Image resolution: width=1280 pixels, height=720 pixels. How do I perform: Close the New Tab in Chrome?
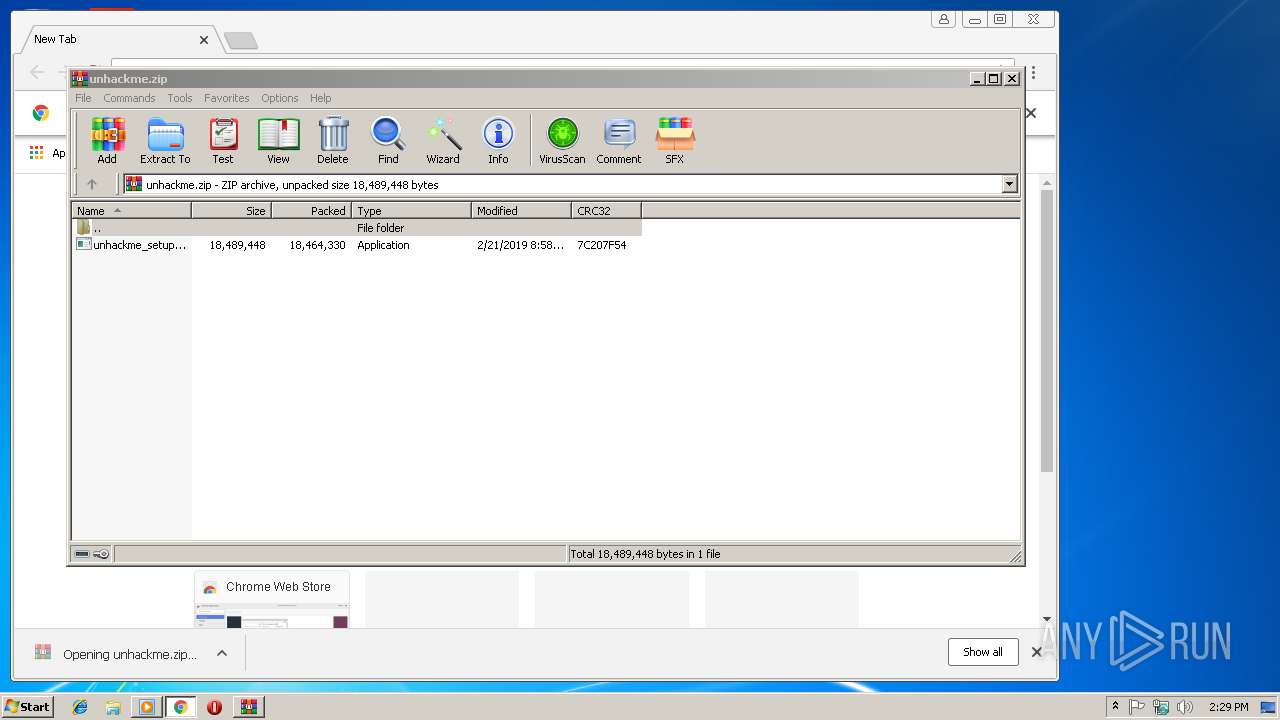(x=204, y=40)
